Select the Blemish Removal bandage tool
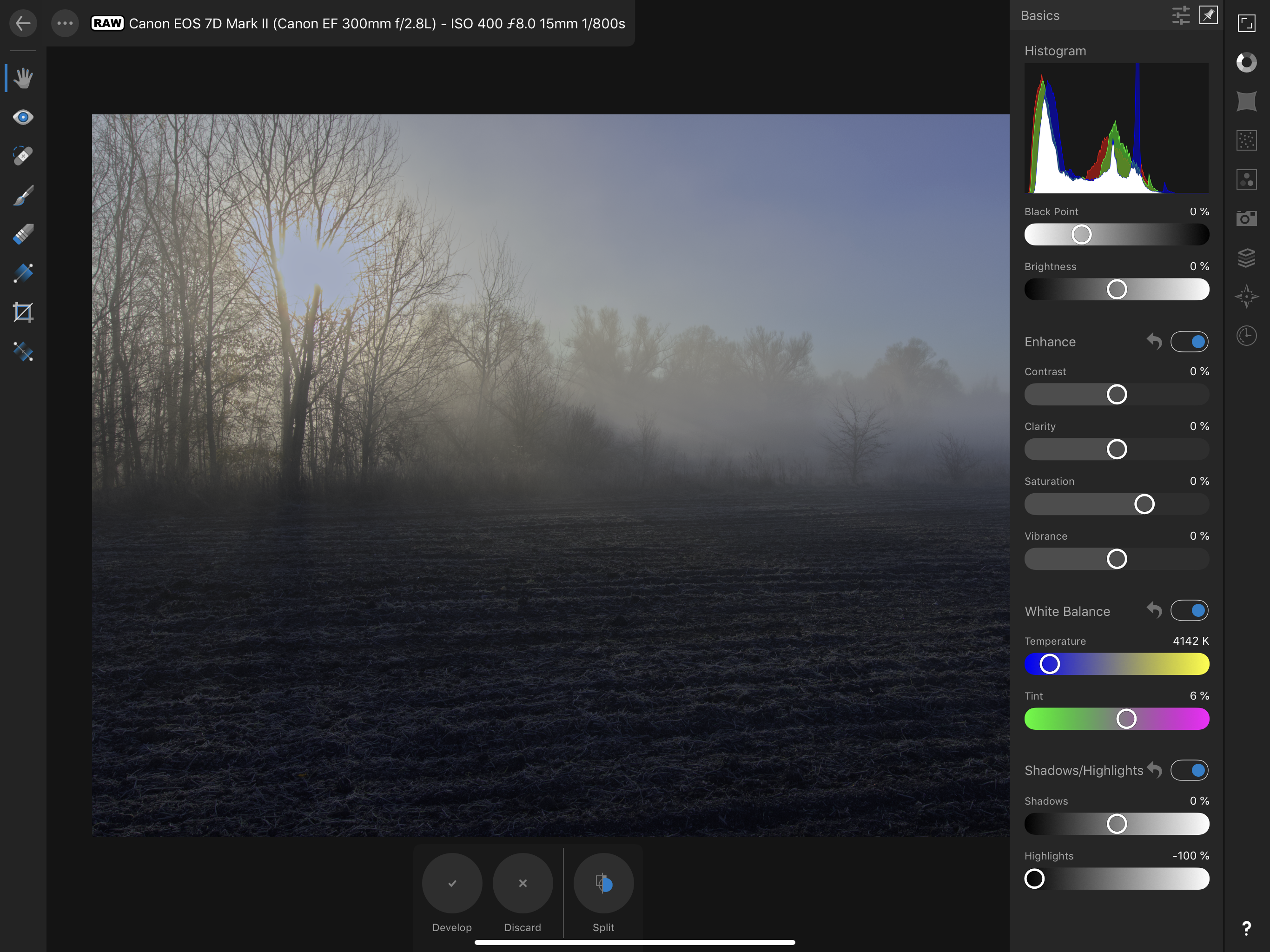This screenshot has height=952, width=1270. click(x=23, y=156)
